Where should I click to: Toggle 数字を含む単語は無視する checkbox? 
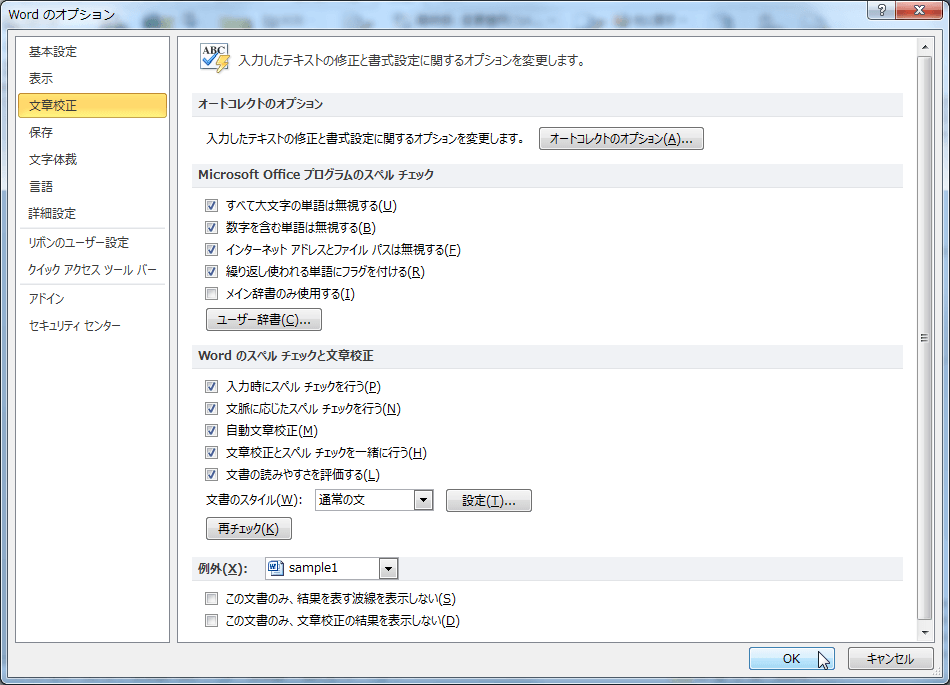click(x=211, y=227)
